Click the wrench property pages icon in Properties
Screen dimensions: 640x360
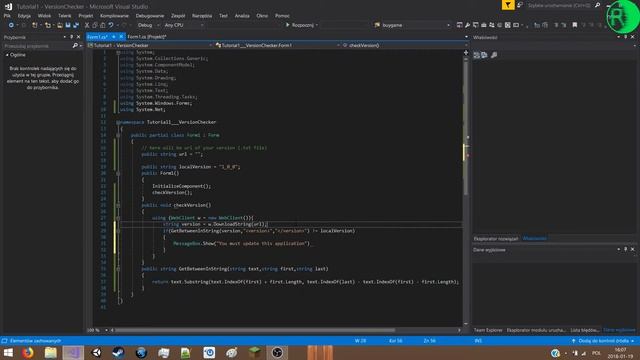click(x=494, y=55)
